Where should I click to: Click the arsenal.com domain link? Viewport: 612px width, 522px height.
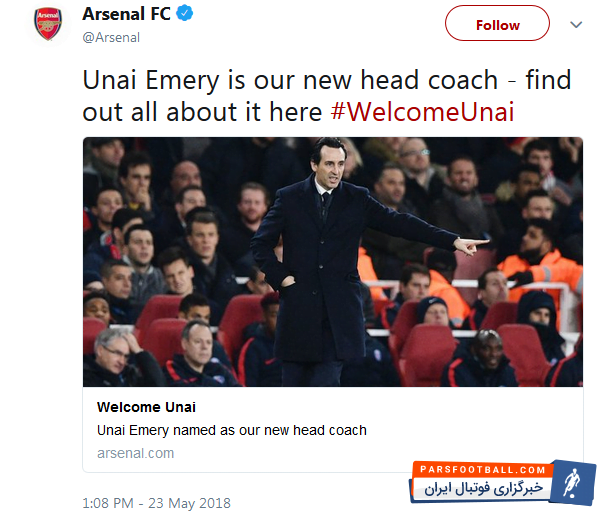[135, 453]
